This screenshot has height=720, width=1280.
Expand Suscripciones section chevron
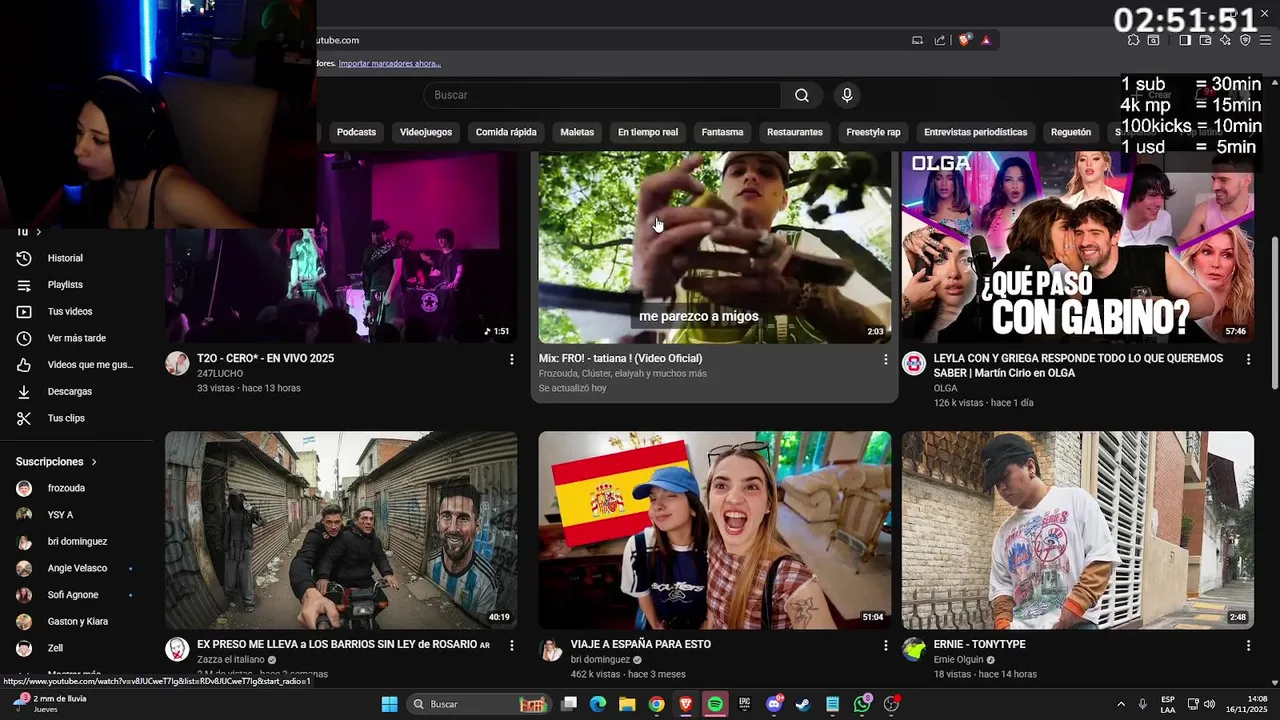coord(94,462)
